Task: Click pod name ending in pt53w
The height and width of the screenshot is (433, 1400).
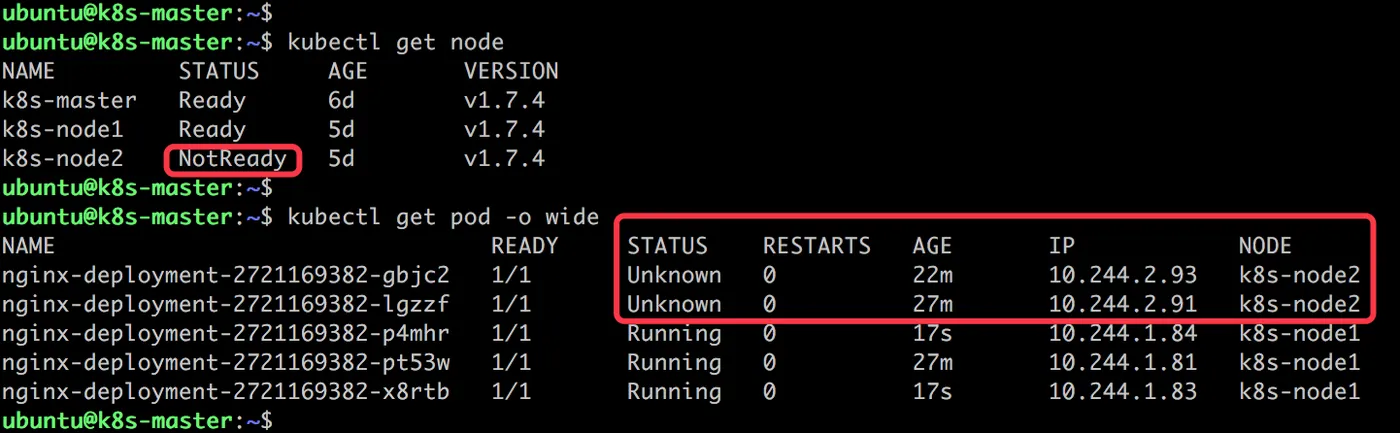Action: [x=225, y=362]
